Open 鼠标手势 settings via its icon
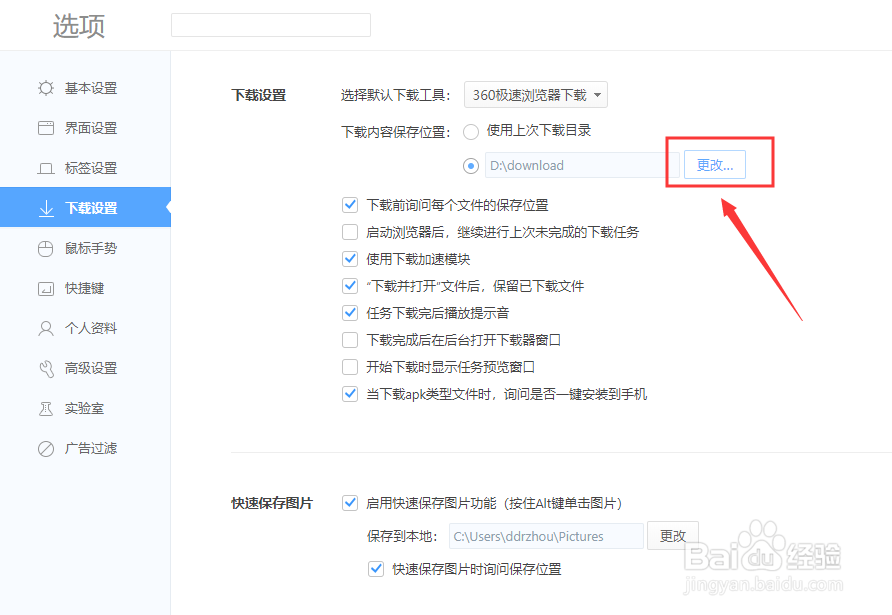 click(x=46, y=248)
